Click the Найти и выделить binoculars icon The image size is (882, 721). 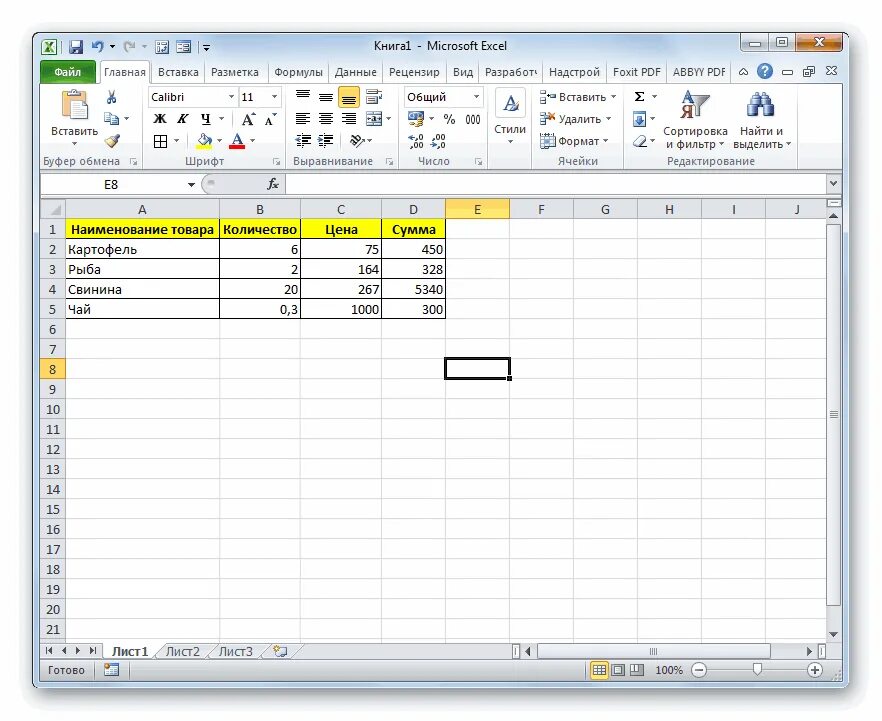tap(761, 105)
